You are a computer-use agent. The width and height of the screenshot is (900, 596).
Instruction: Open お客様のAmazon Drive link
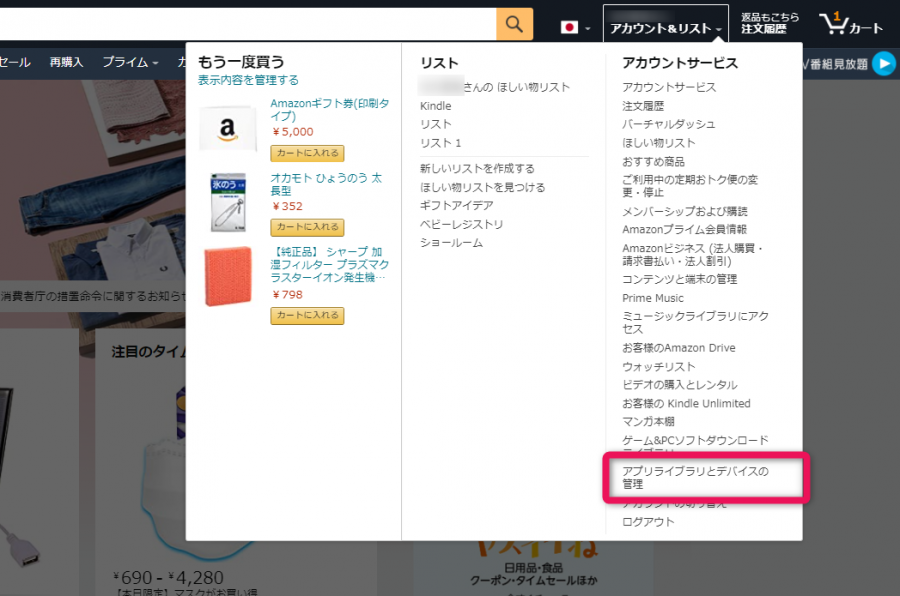(678, 348)
